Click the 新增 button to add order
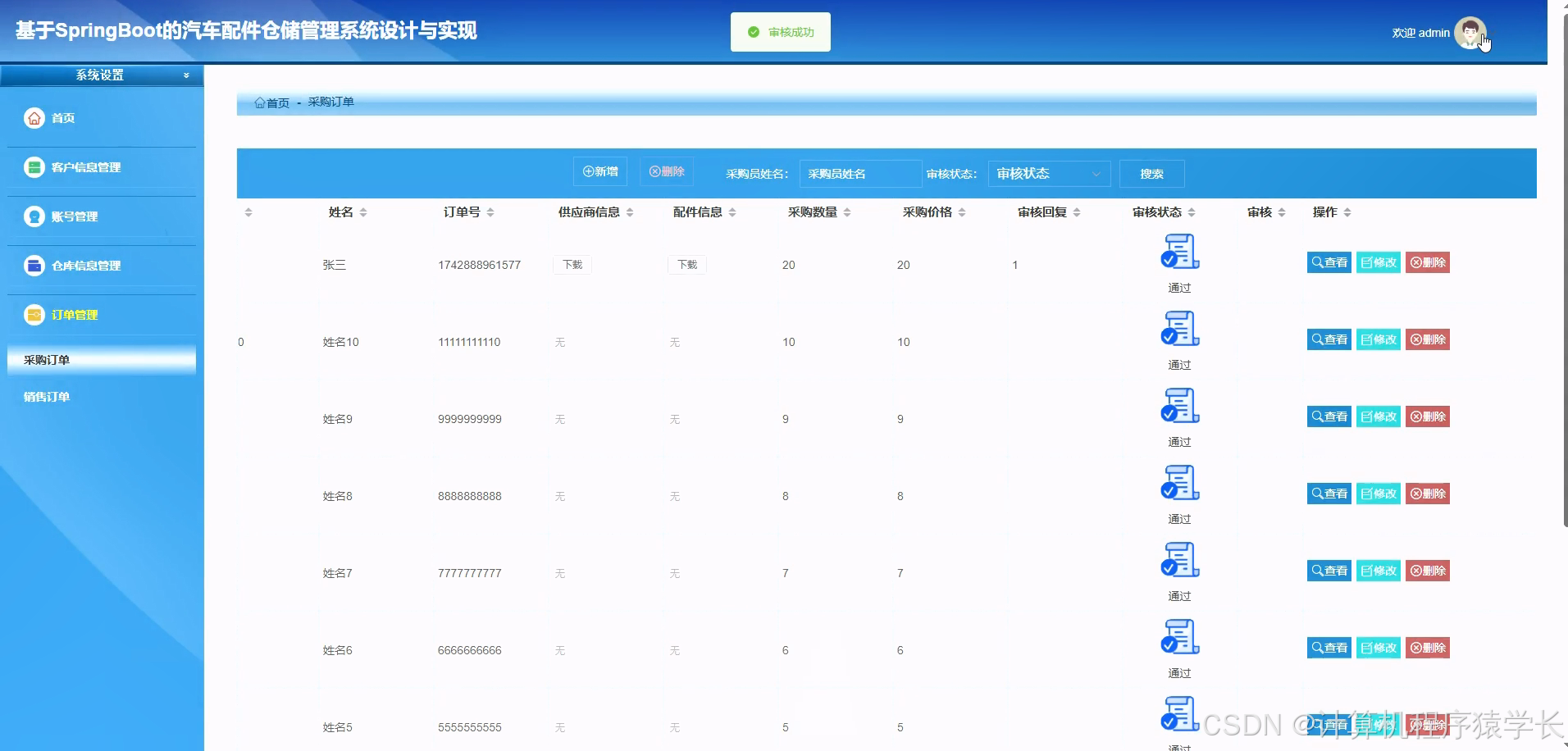This screenshot has width=1568, height=751. click(x=599, y=171)
